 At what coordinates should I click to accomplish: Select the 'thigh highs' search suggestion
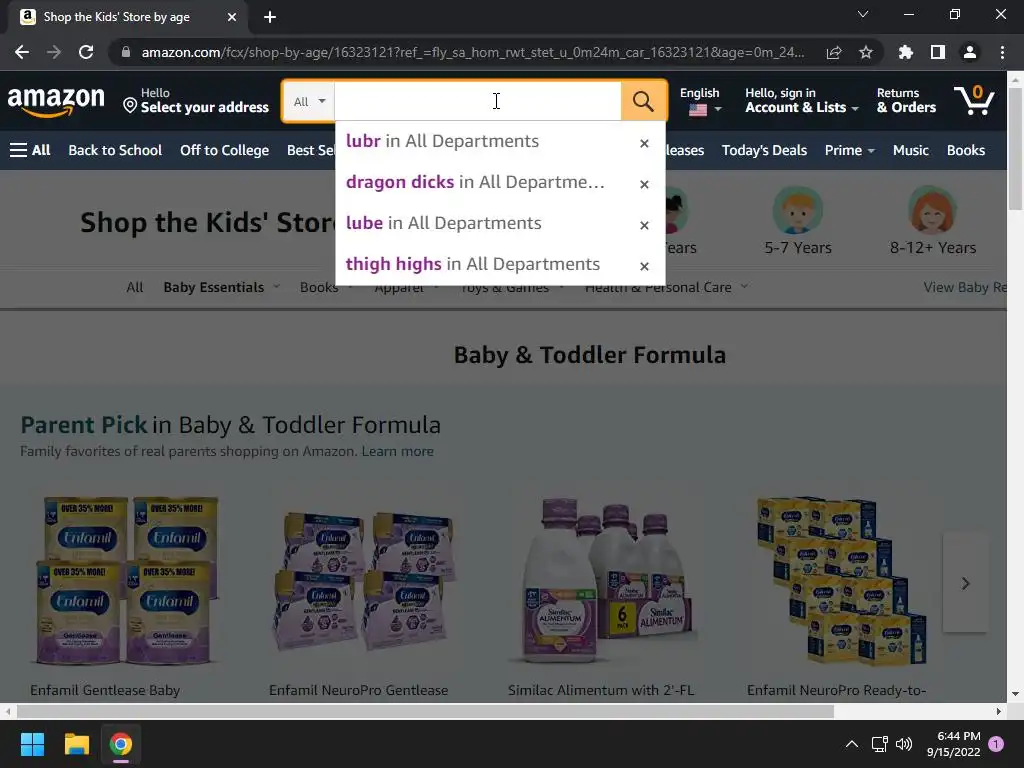[473, 264]
